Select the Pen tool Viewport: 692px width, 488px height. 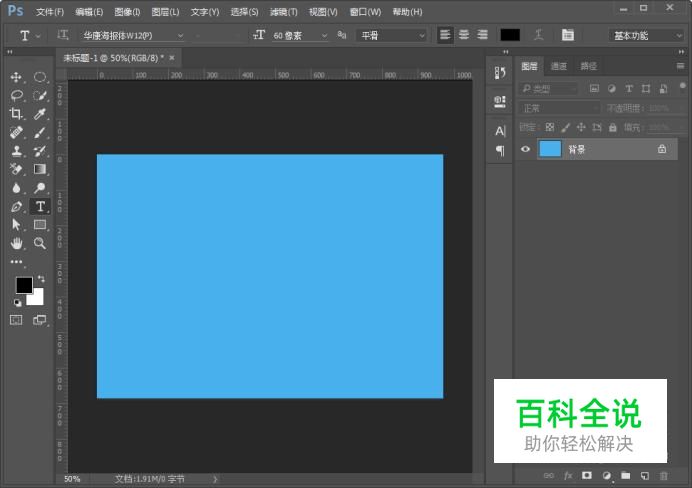(x=16, y=206)
